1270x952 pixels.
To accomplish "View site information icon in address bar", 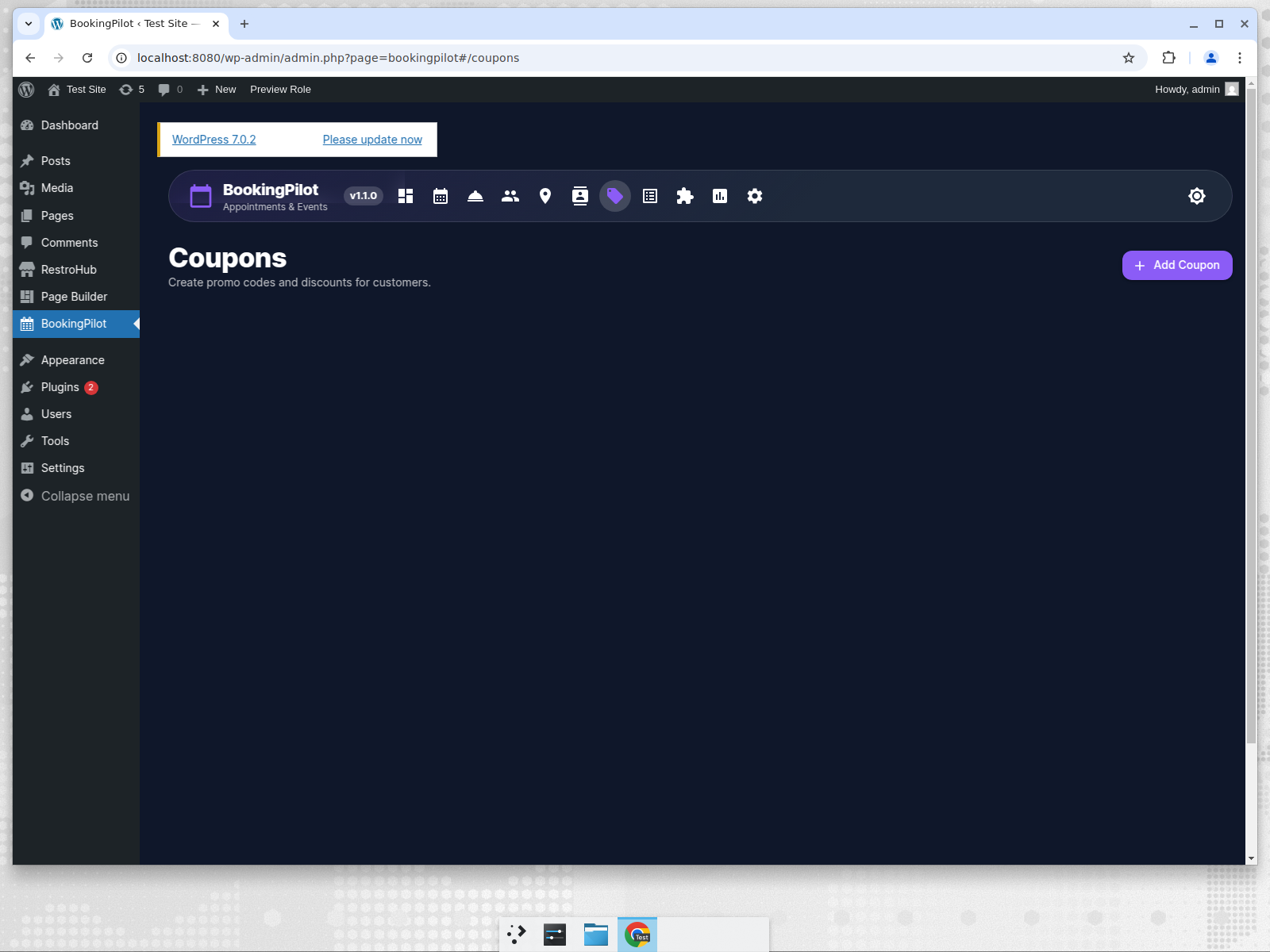I will coord(121,58).
